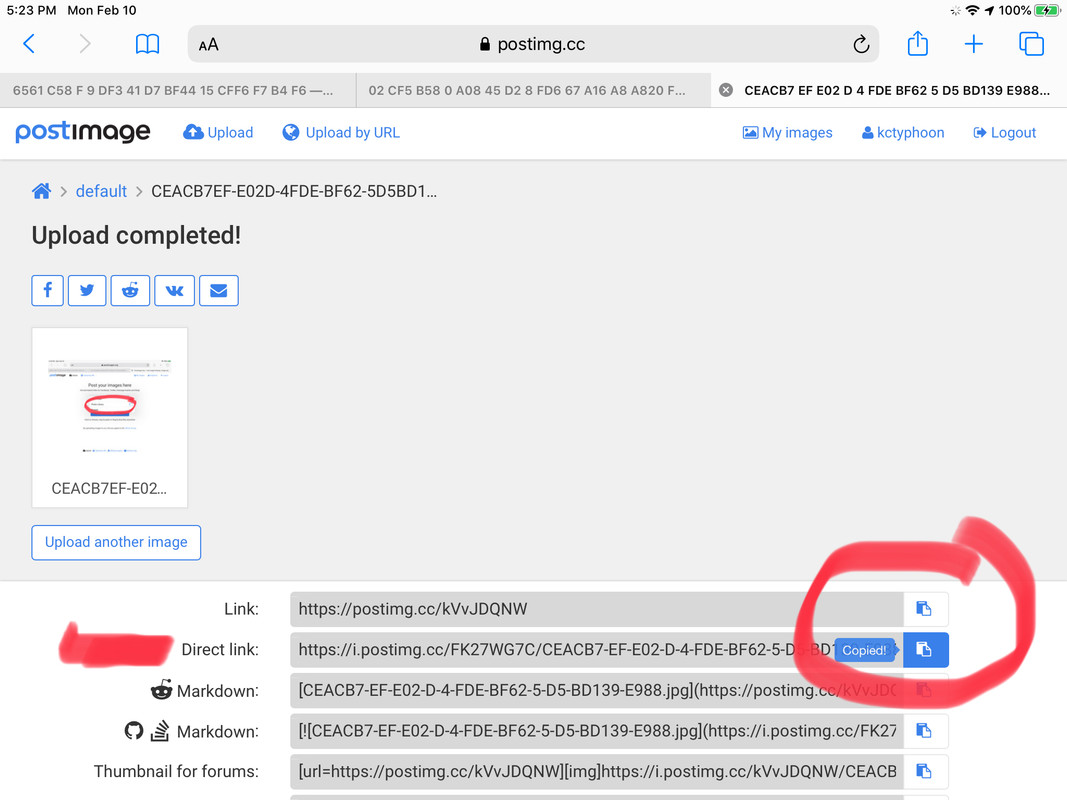Share upload on Reddit
Image resolution: width=1067 pixels, height=800 pixels.
(x=130, y=290)
